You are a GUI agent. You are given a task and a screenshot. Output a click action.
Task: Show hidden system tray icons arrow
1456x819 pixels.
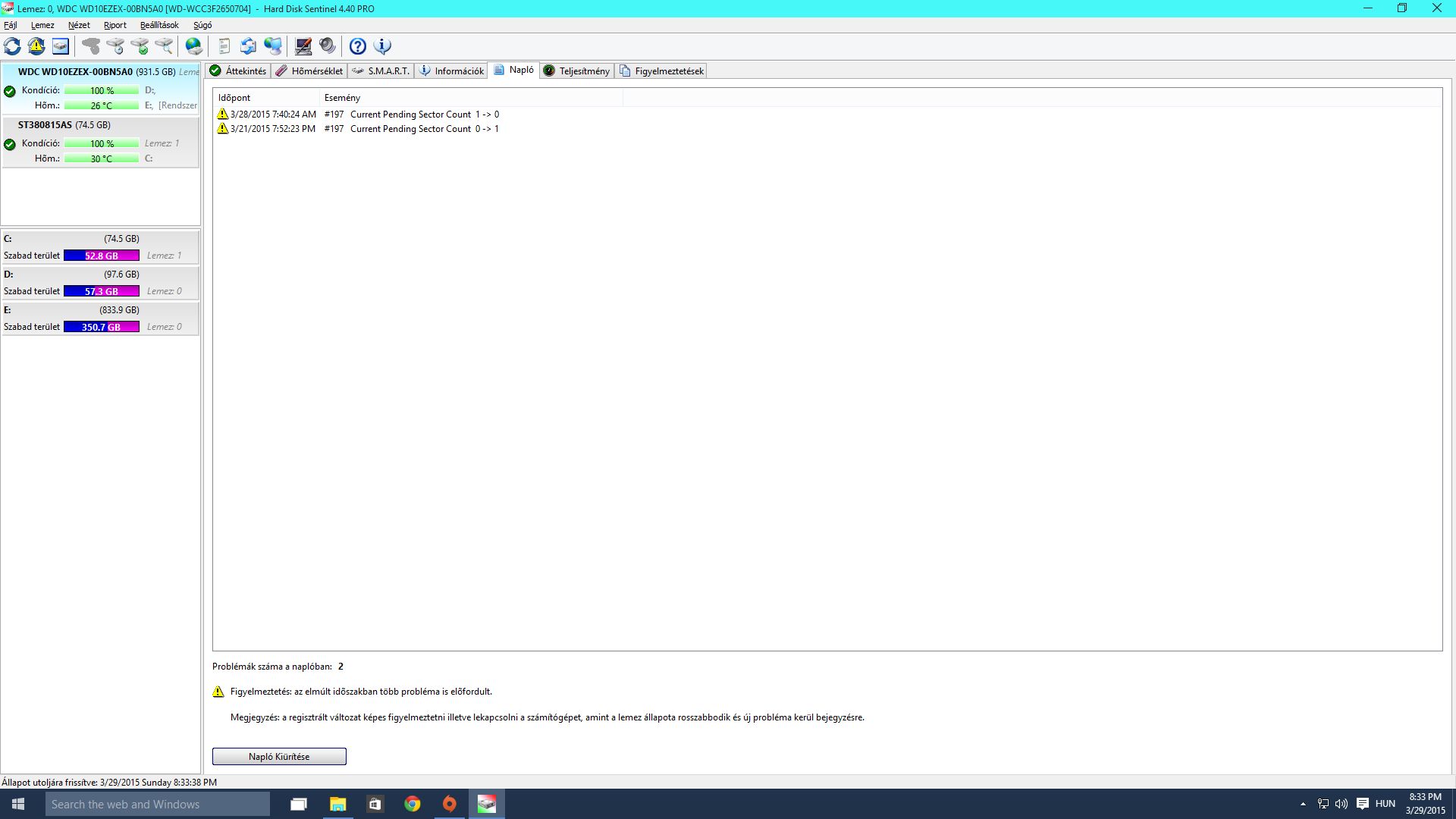(1303, 804)
